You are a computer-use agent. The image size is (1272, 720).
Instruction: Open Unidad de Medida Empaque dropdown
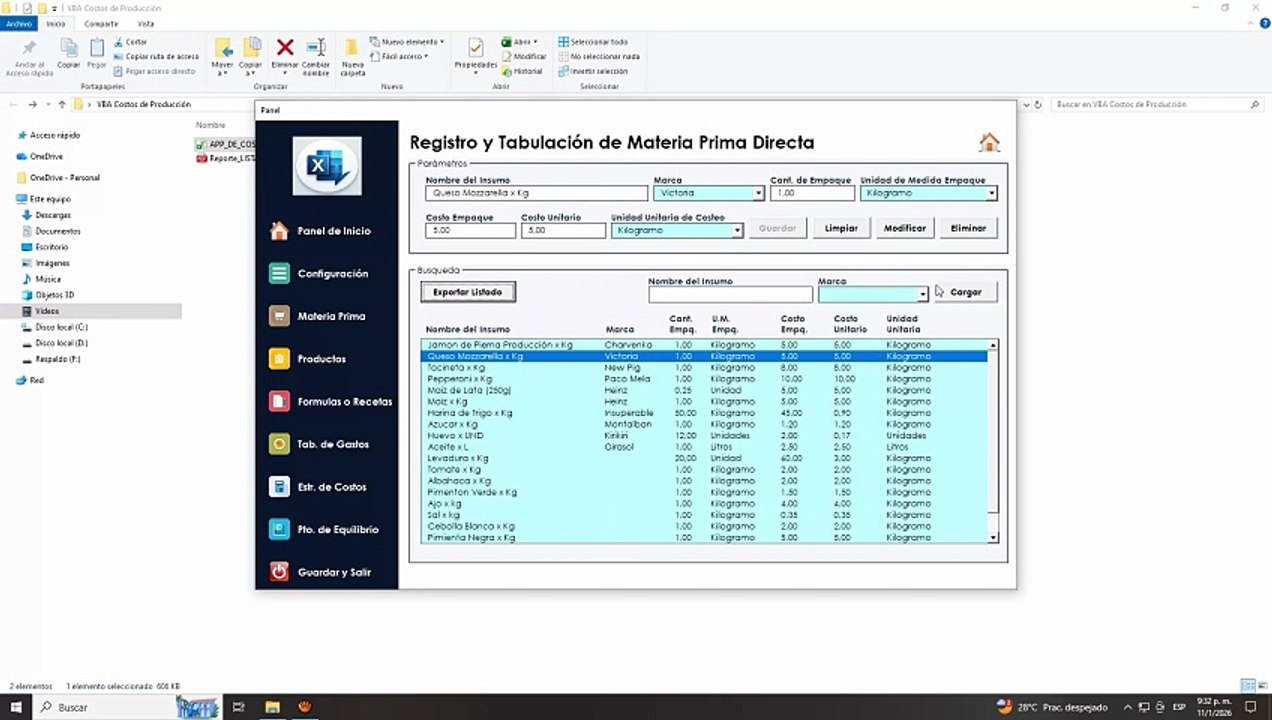991,193
